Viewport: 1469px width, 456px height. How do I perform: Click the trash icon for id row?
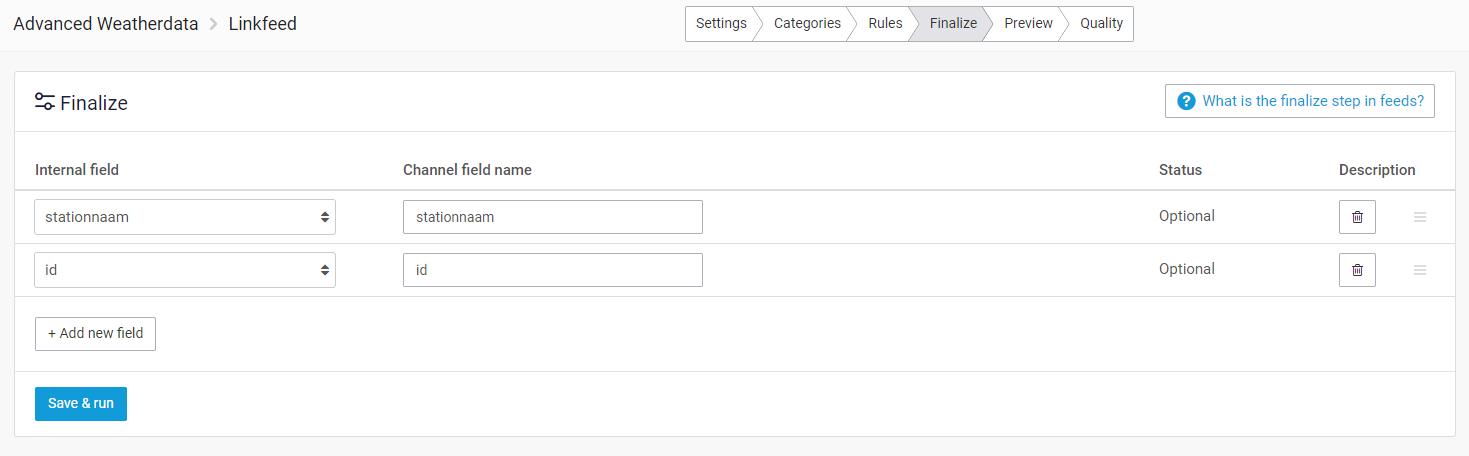pyautogui.click(x=1357, y=270)
